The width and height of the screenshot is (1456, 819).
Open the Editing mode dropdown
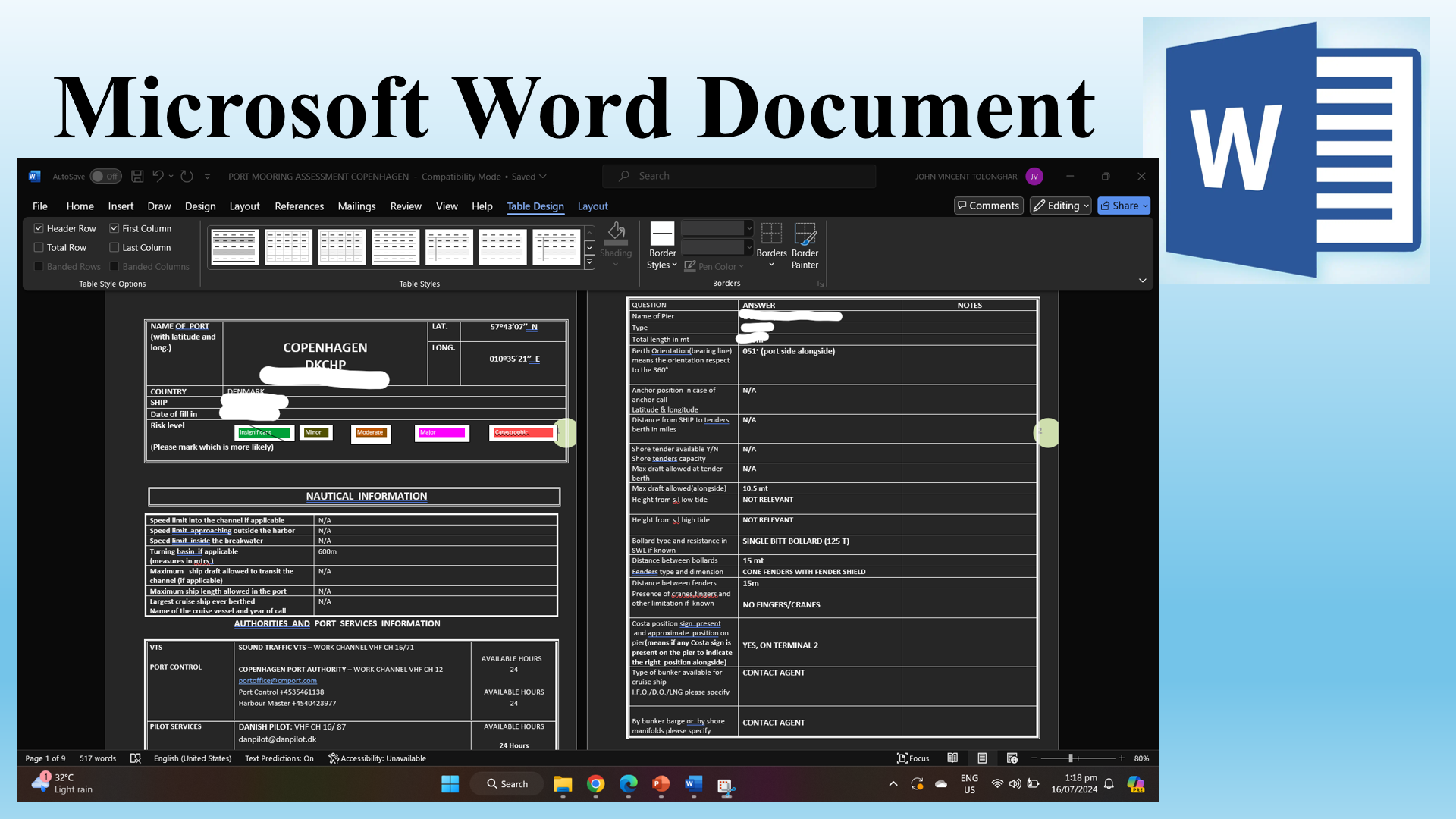pos(1060,206)
